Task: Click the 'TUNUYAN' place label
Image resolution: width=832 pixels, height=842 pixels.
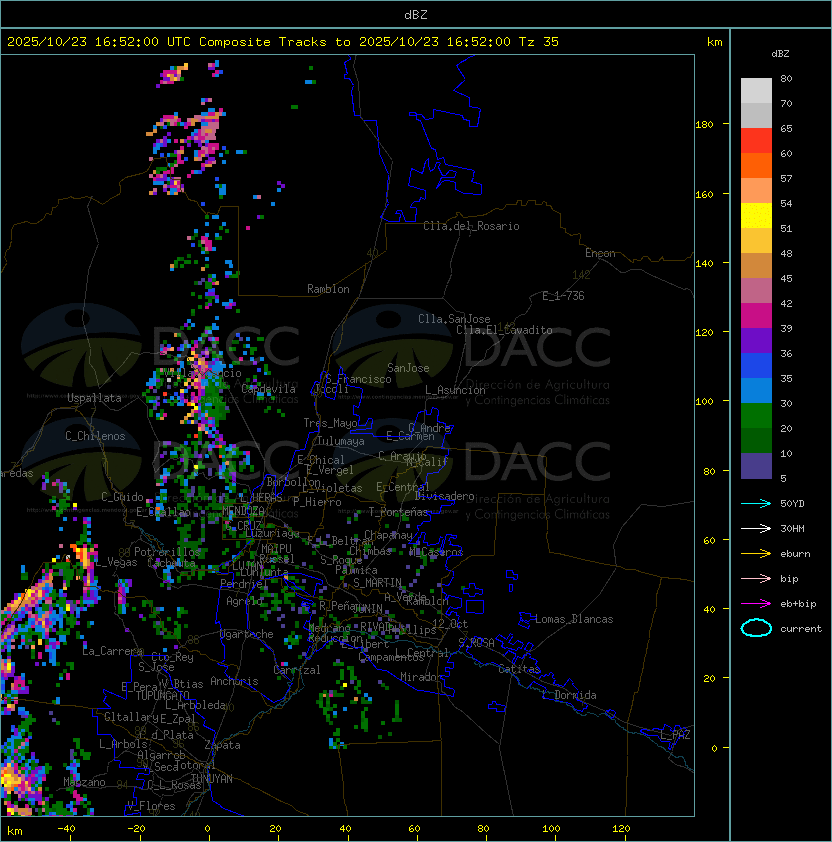Action: pyautogui.click(x=212, y=779)
